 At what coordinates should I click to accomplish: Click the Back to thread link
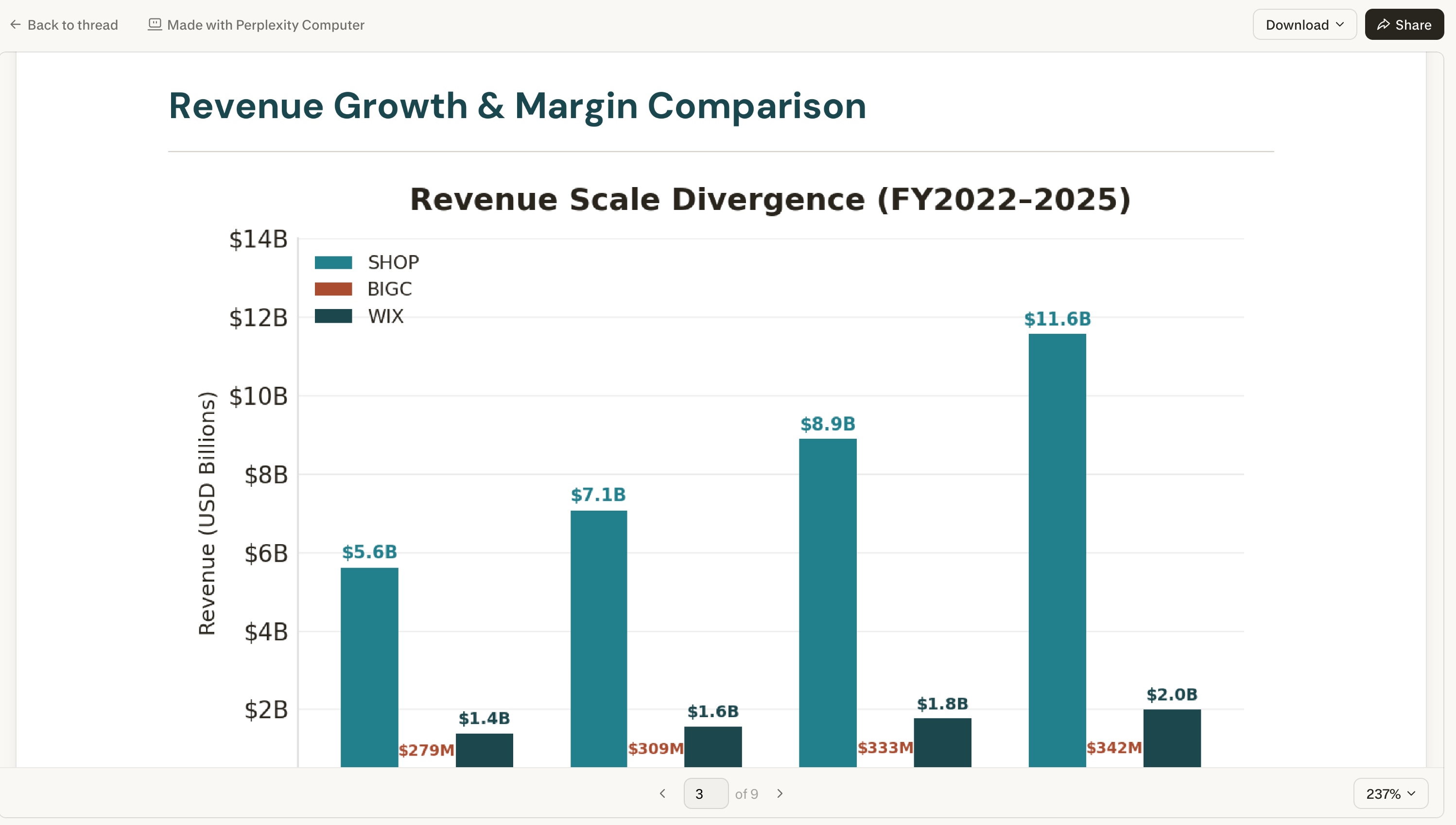72,24
